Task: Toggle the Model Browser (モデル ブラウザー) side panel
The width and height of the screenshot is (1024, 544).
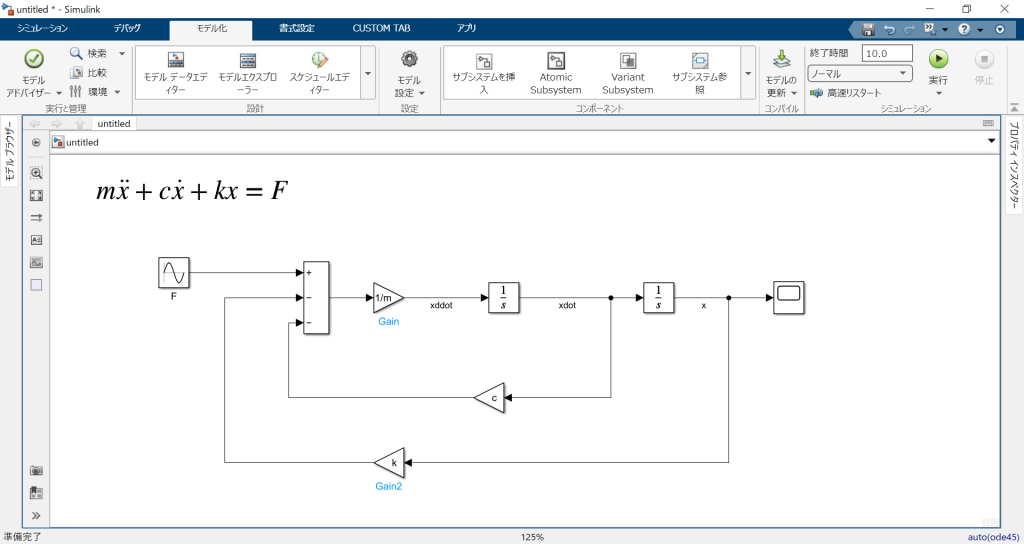Action: pos(9,150)
